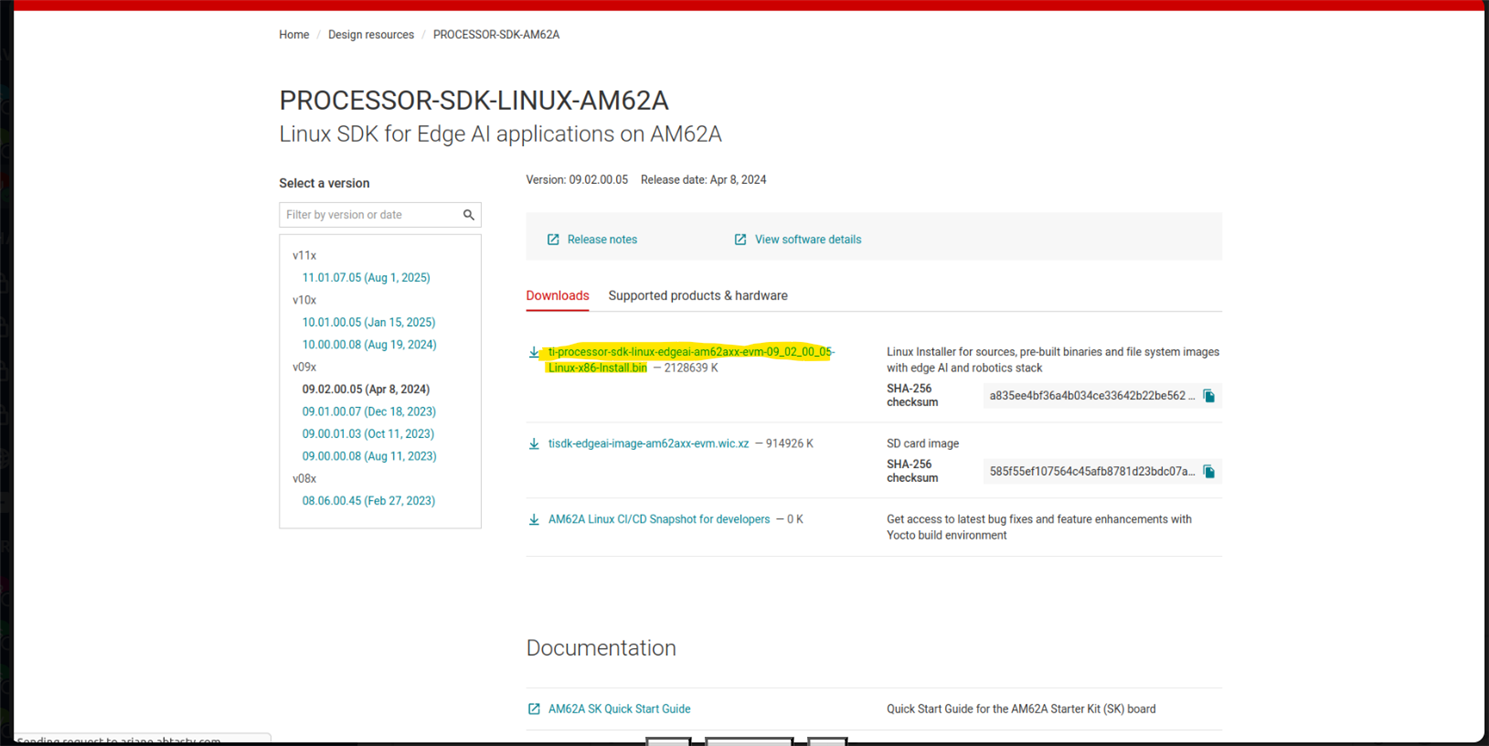Open View software details link
Viewport: 1489px width, 746px height.
(x=808, y=240)
